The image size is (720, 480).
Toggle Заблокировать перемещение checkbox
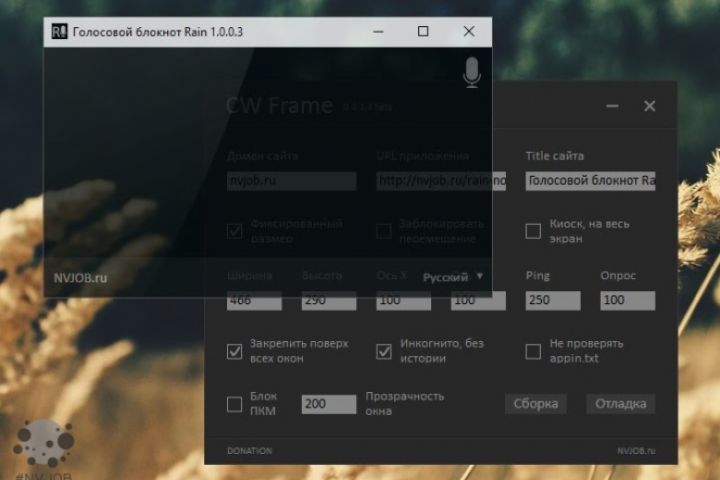pyautogui.click(x=384, y=231)
